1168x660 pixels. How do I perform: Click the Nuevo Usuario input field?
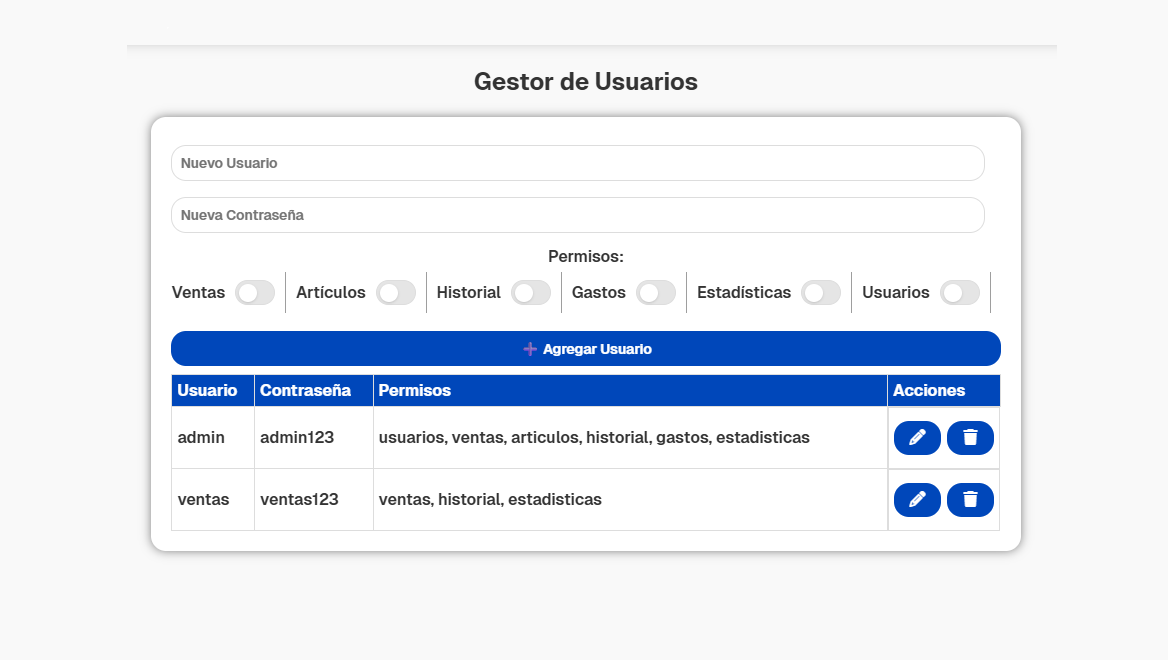pos(578,163)
